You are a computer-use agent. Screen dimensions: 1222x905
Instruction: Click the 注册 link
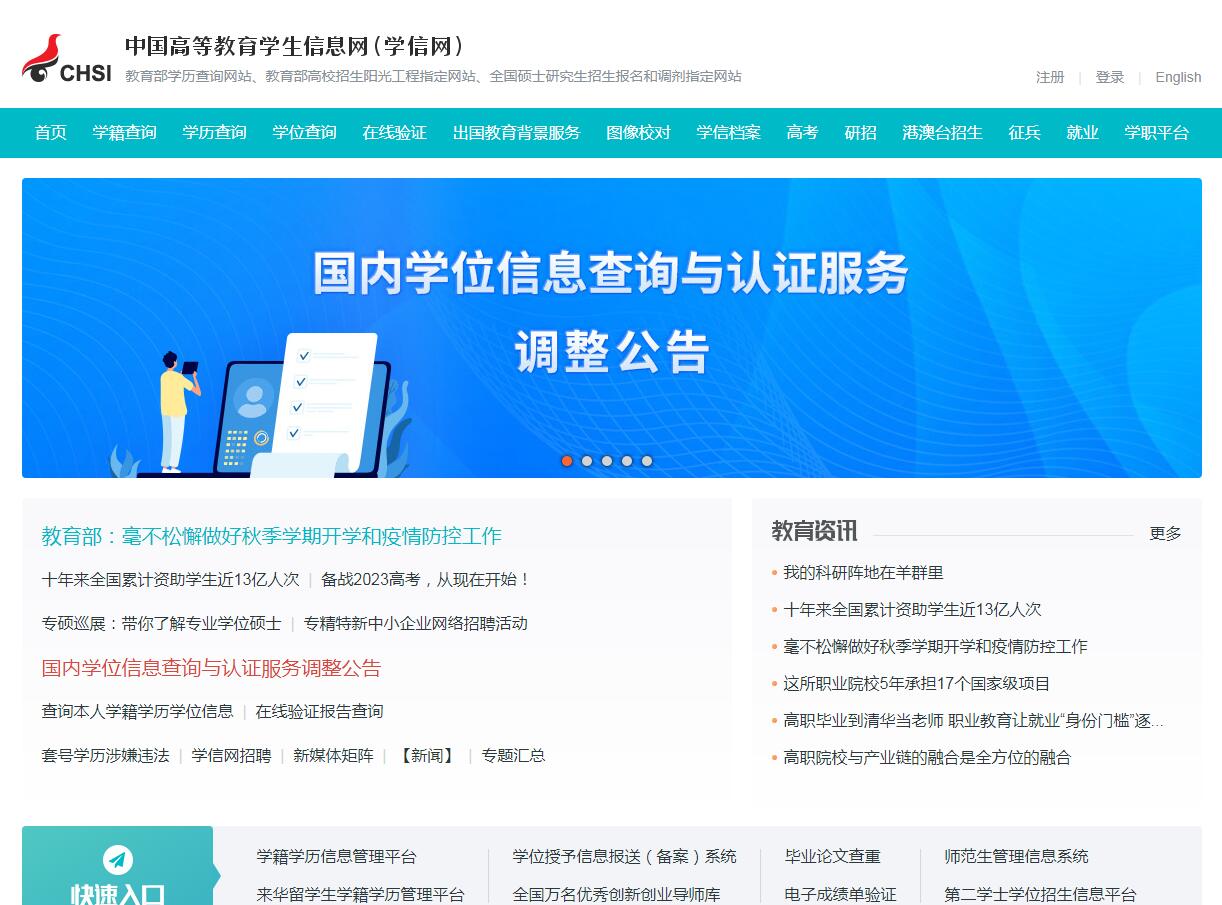[1050, 77]
